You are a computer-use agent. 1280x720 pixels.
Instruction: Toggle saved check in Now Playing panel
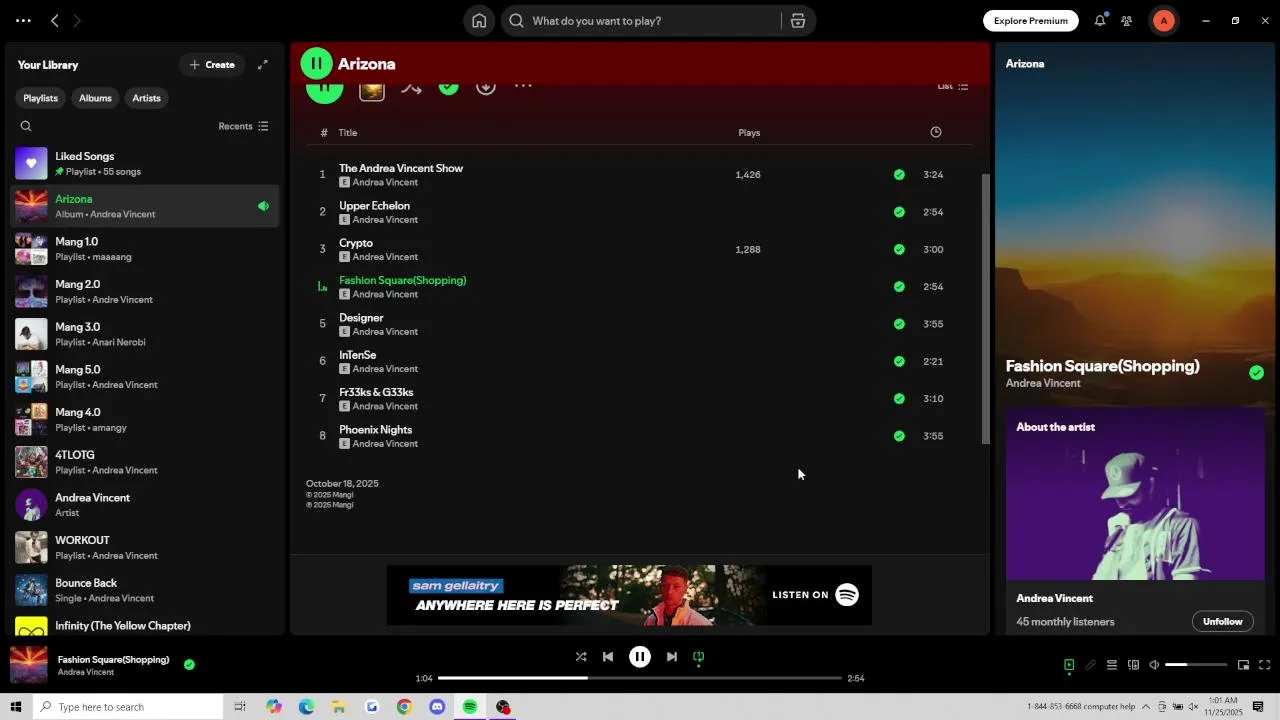(1256, 373)
